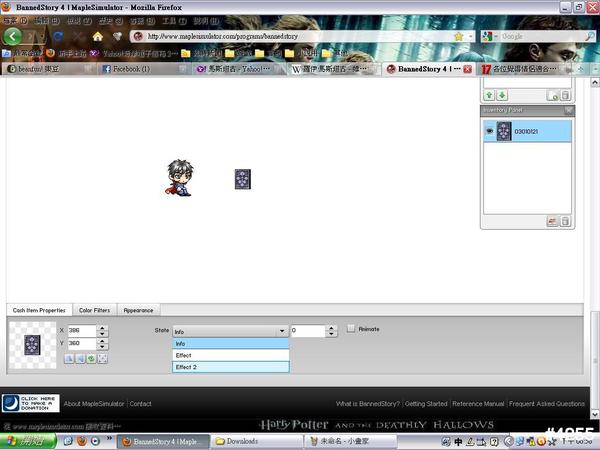Image resolution: width=600 pixels, height=450 pixels.
Task: Click the red icon at Inventory Panel bottom
Action: click(x=552, y=221)
